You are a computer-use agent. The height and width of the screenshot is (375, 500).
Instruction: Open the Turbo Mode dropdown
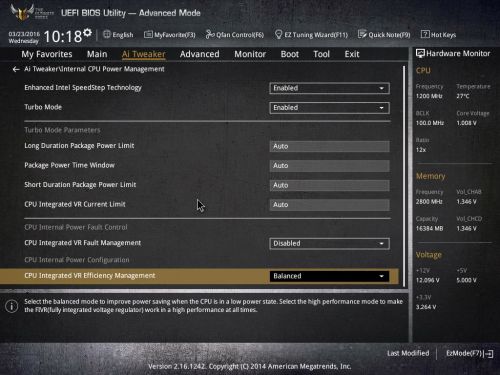coord(329,108)
